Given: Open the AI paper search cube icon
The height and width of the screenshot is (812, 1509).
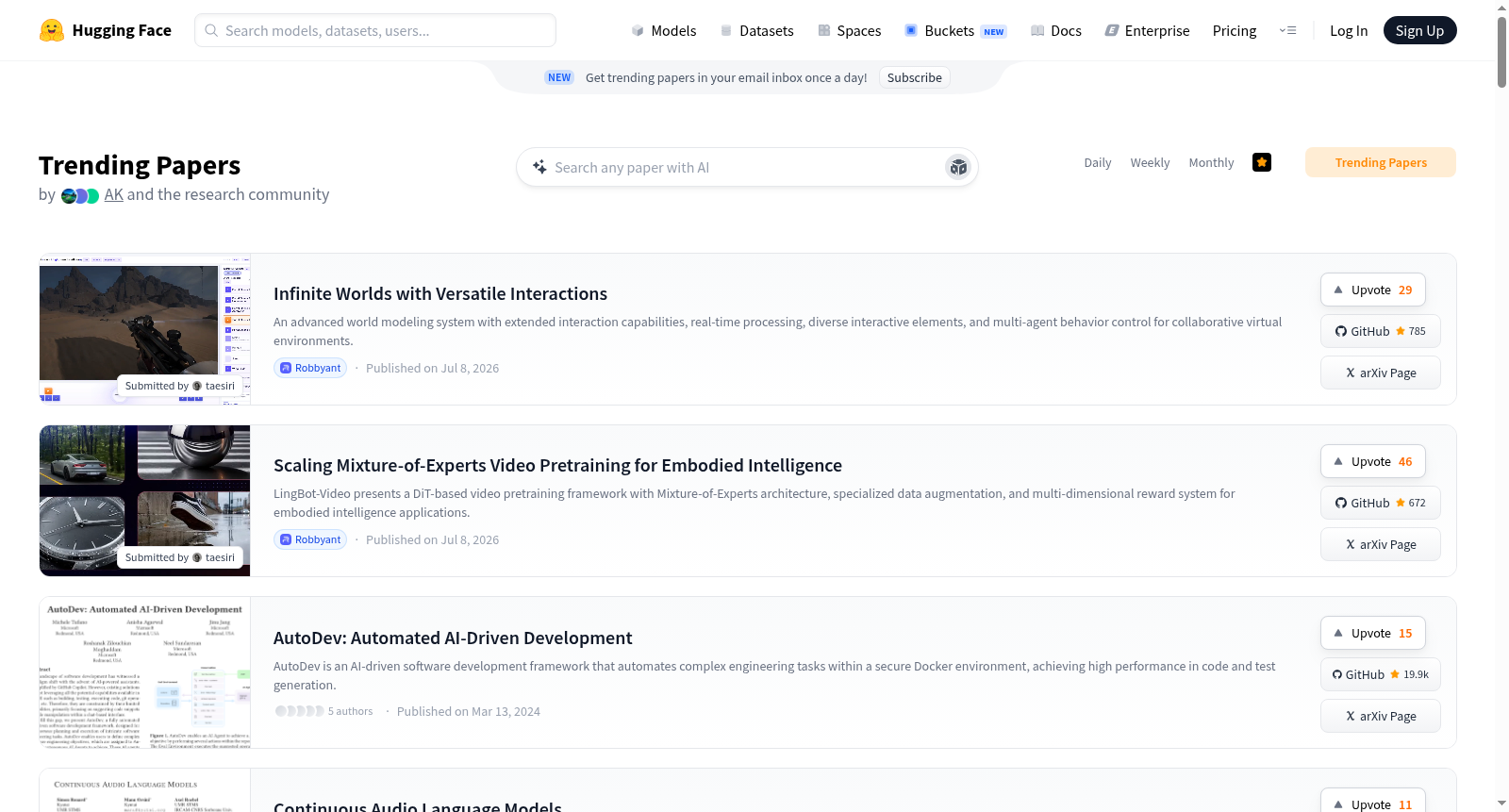Looking at the screenshot, I should [958, 167].
